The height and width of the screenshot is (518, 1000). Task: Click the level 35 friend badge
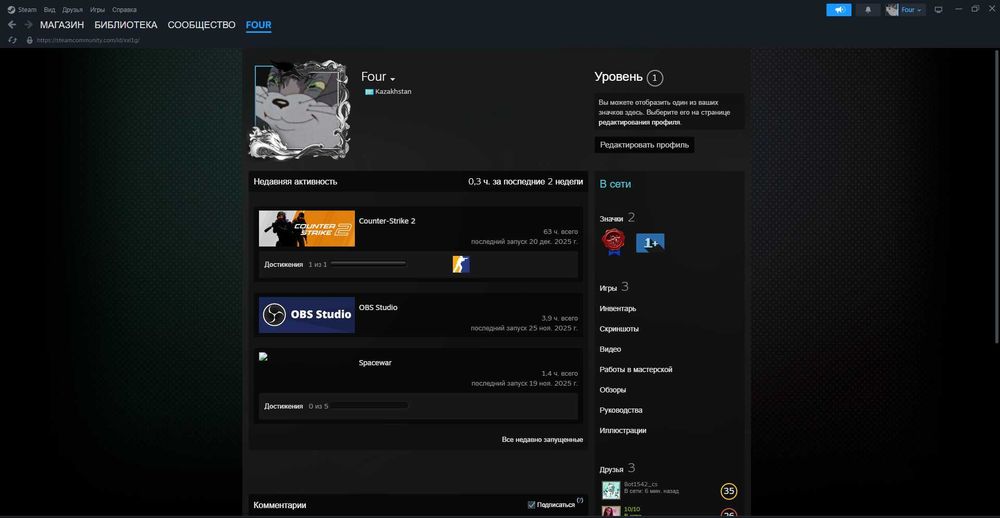click(729, 491)
